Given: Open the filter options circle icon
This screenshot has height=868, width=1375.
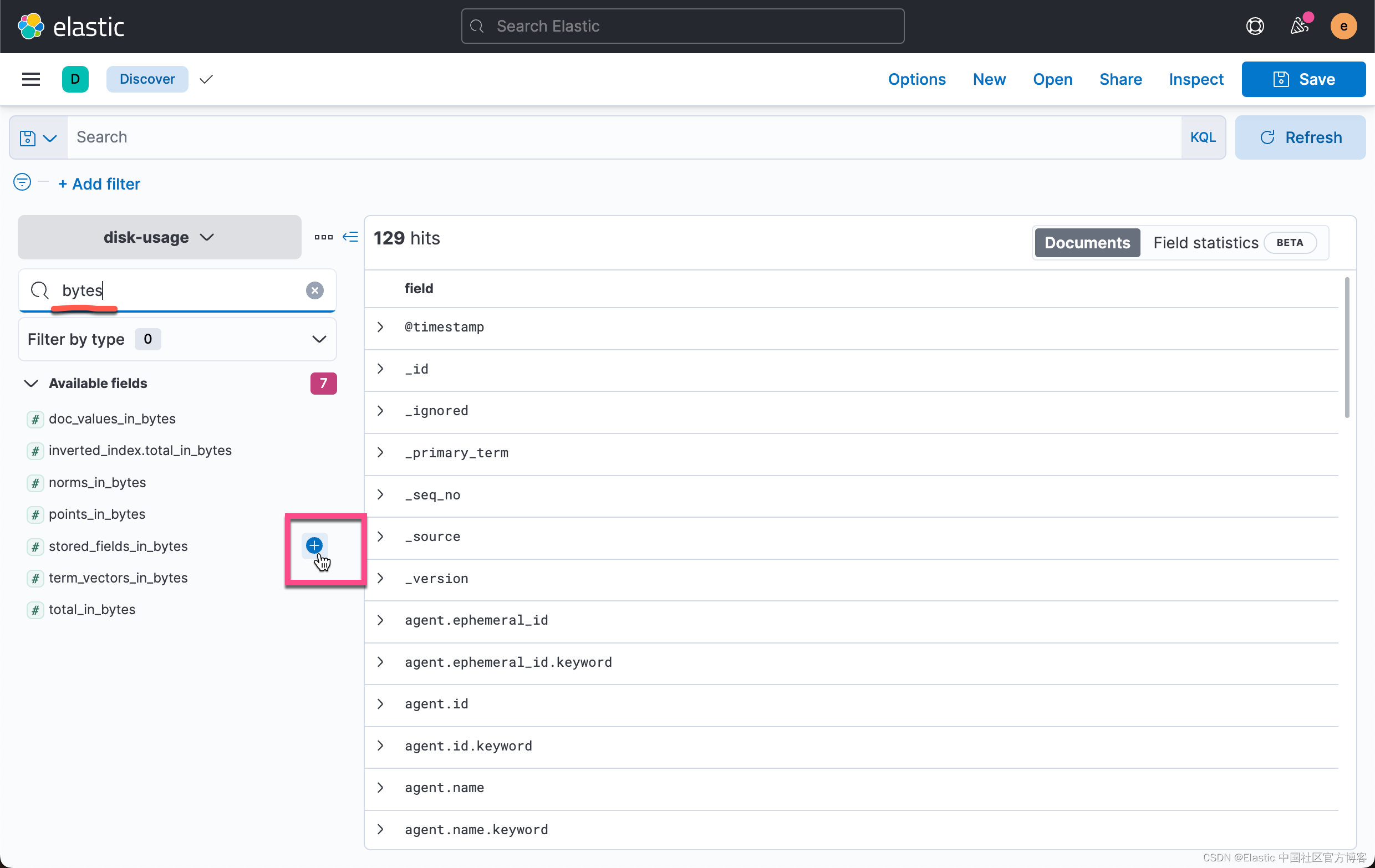Looking at the screenshot, I should [x=22, y=182].
